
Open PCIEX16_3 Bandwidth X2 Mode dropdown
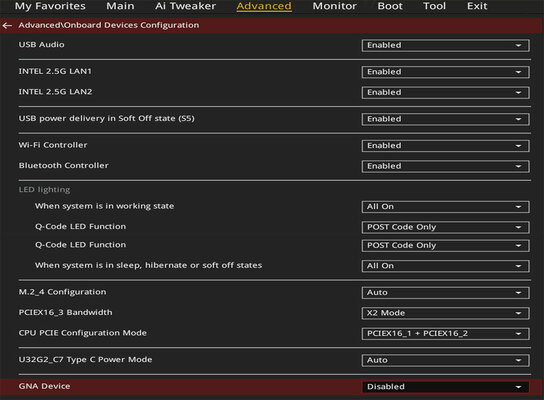[445, 313]
